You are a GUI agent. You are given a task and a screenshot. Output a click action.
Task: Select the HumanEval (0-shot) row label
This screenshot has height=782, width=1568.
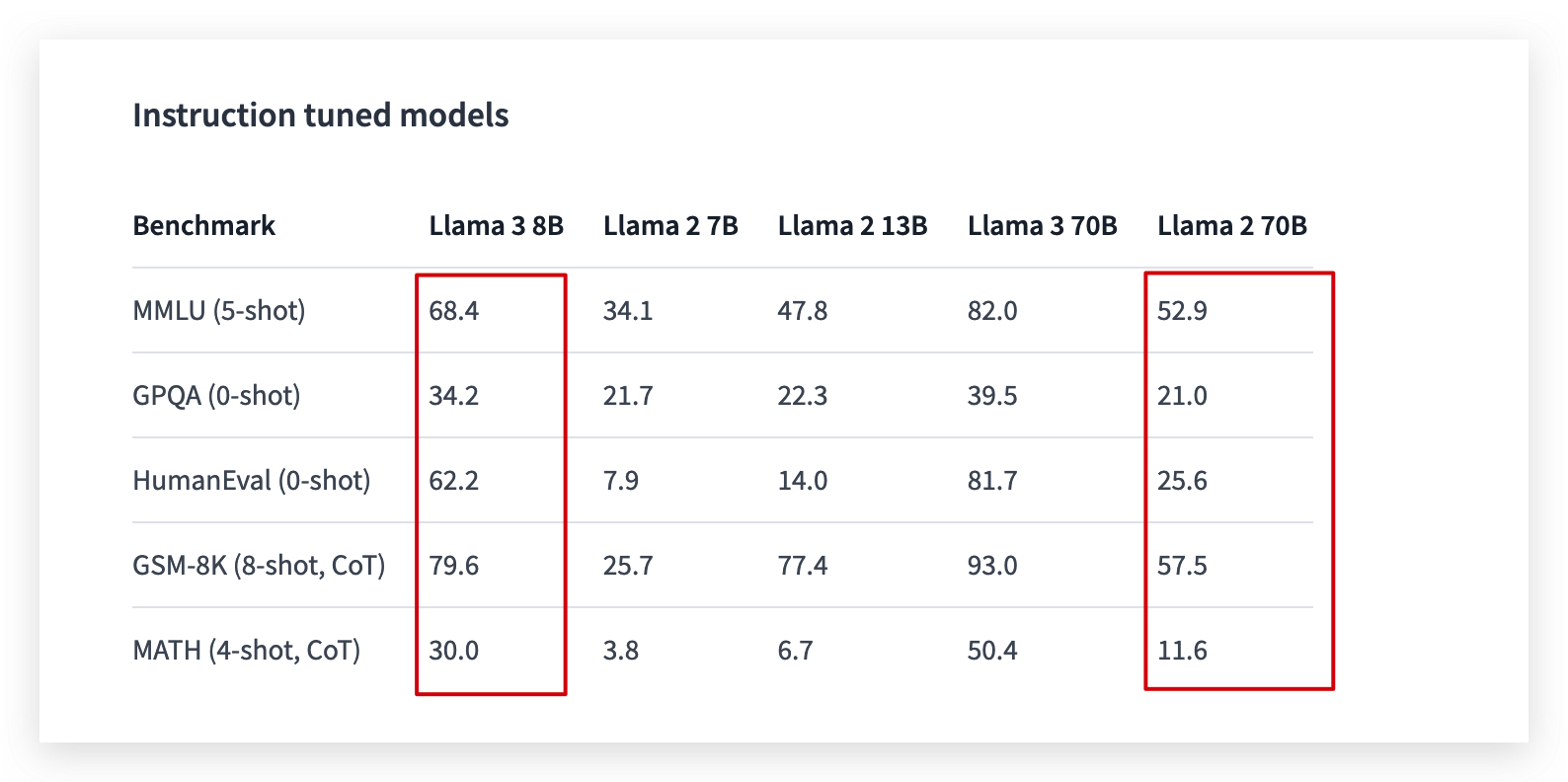pos(252,481)
